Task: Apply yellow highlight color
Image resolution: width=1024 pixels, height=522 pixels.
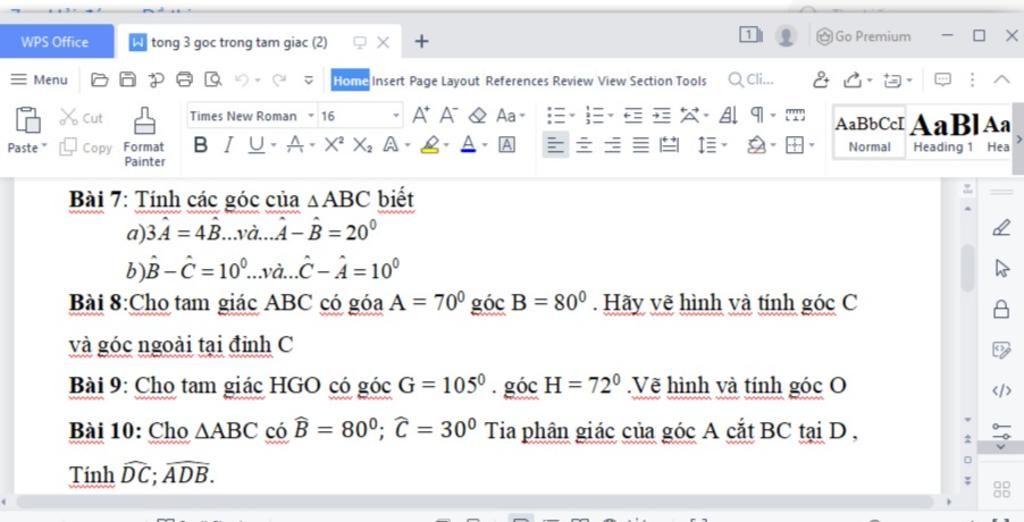Action: click(429, 144)
